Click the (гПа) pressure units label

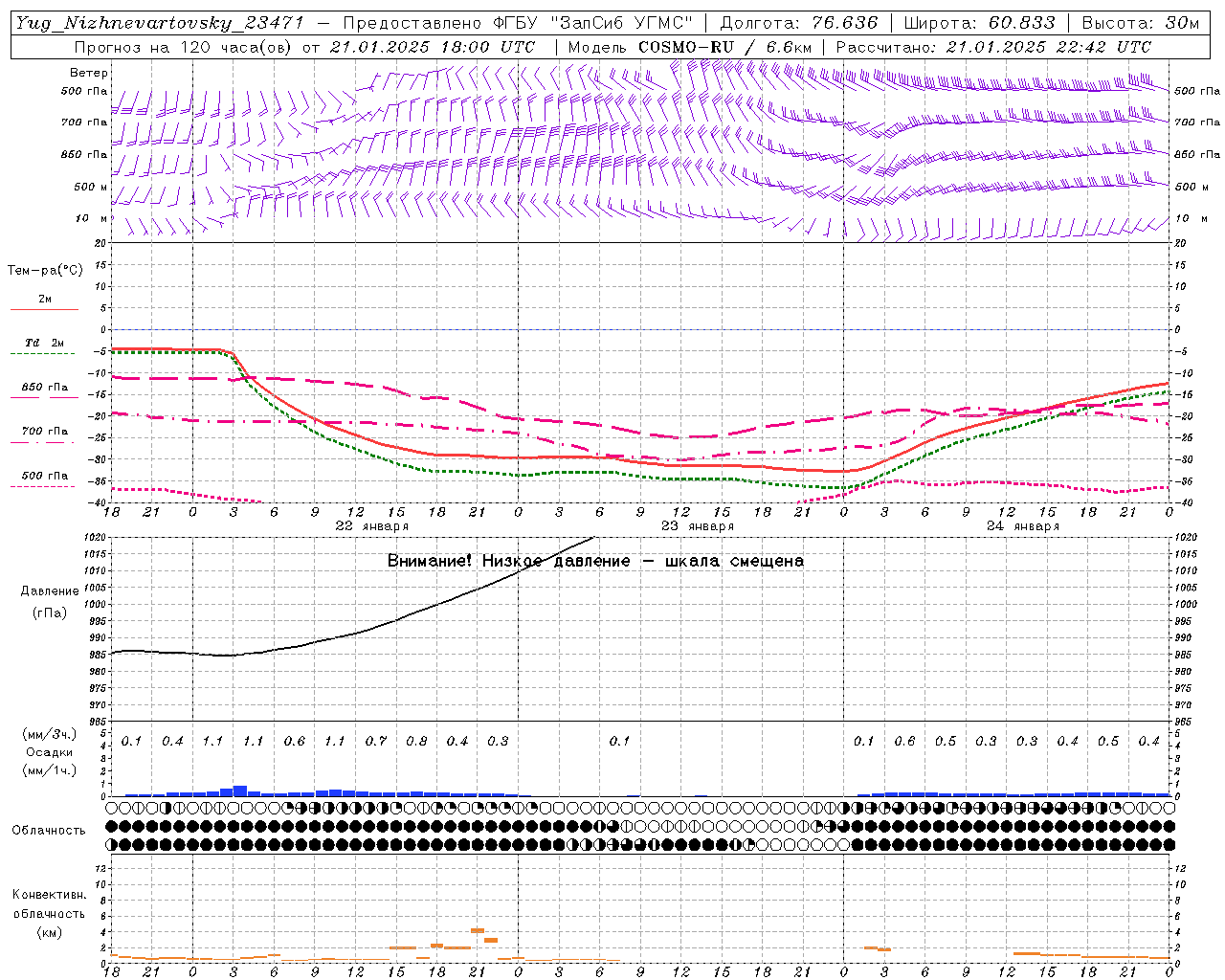coord(50,613)
